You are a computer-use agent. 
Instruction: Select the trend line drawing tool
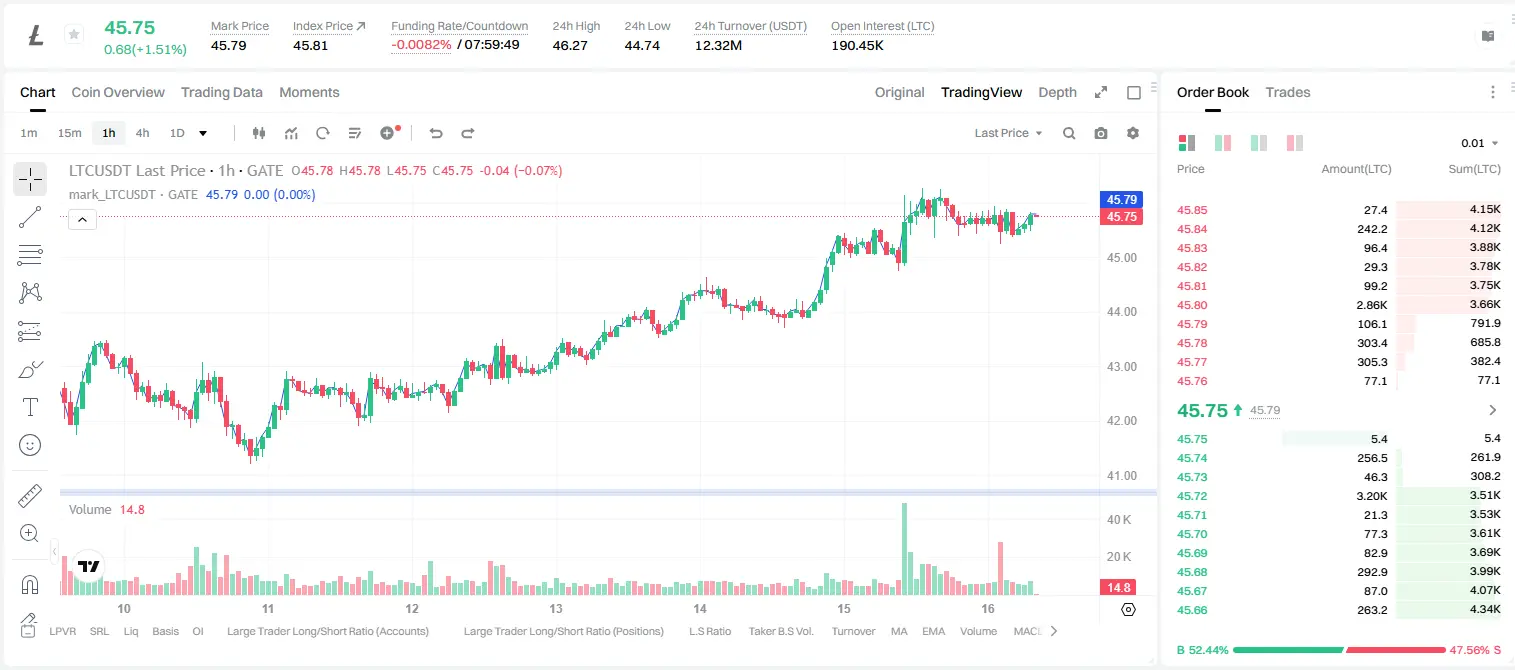30,217
